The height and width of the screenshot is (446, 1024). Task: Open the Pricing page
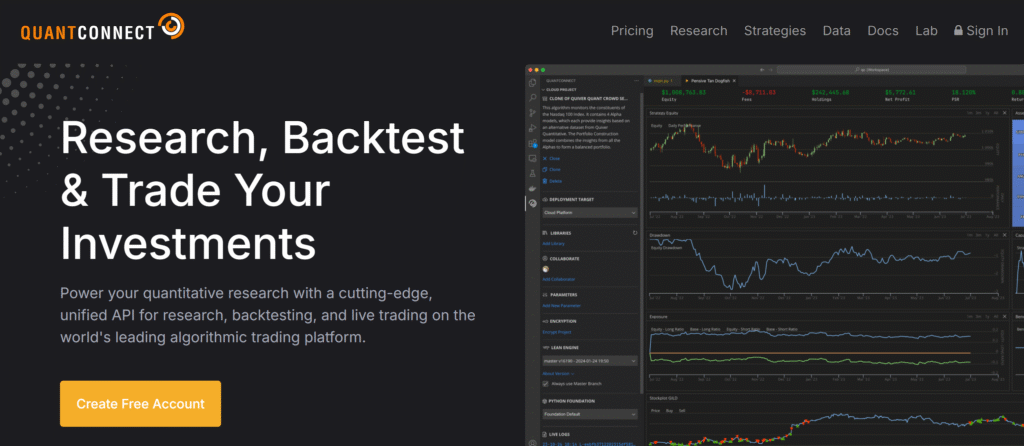[x=632, y=31]
